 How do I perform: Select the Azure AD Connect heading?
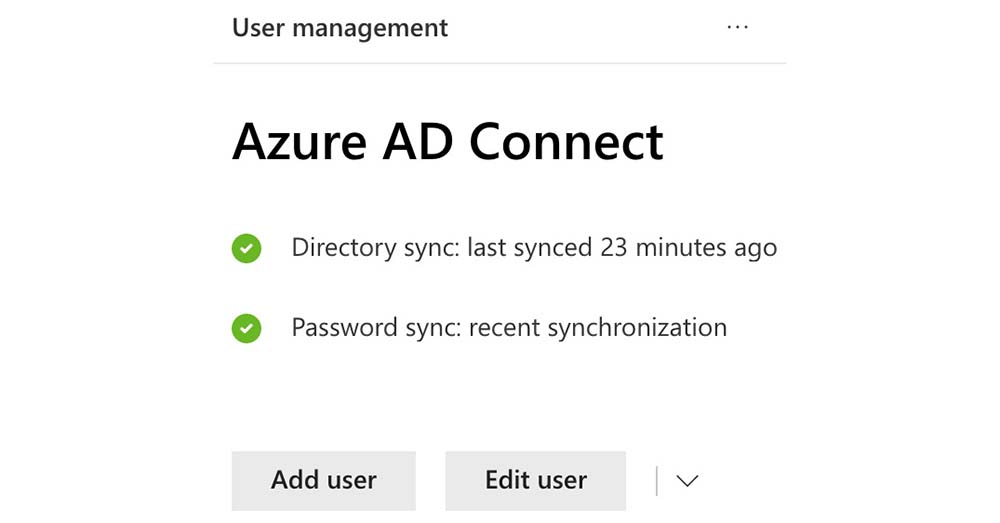(x=447, y=142)
